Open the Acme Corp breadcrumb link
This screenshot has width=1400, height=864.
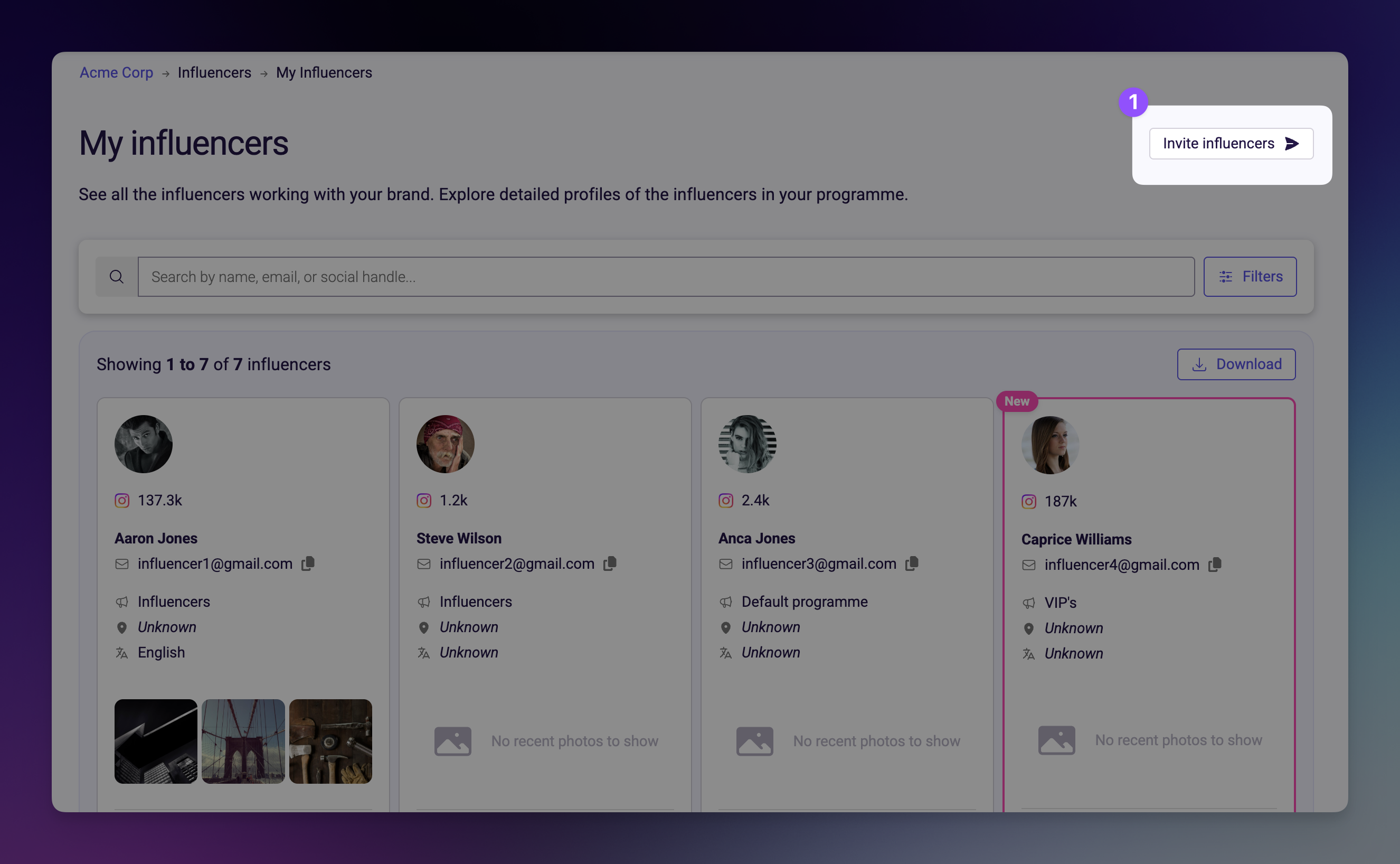pos(116,72)
